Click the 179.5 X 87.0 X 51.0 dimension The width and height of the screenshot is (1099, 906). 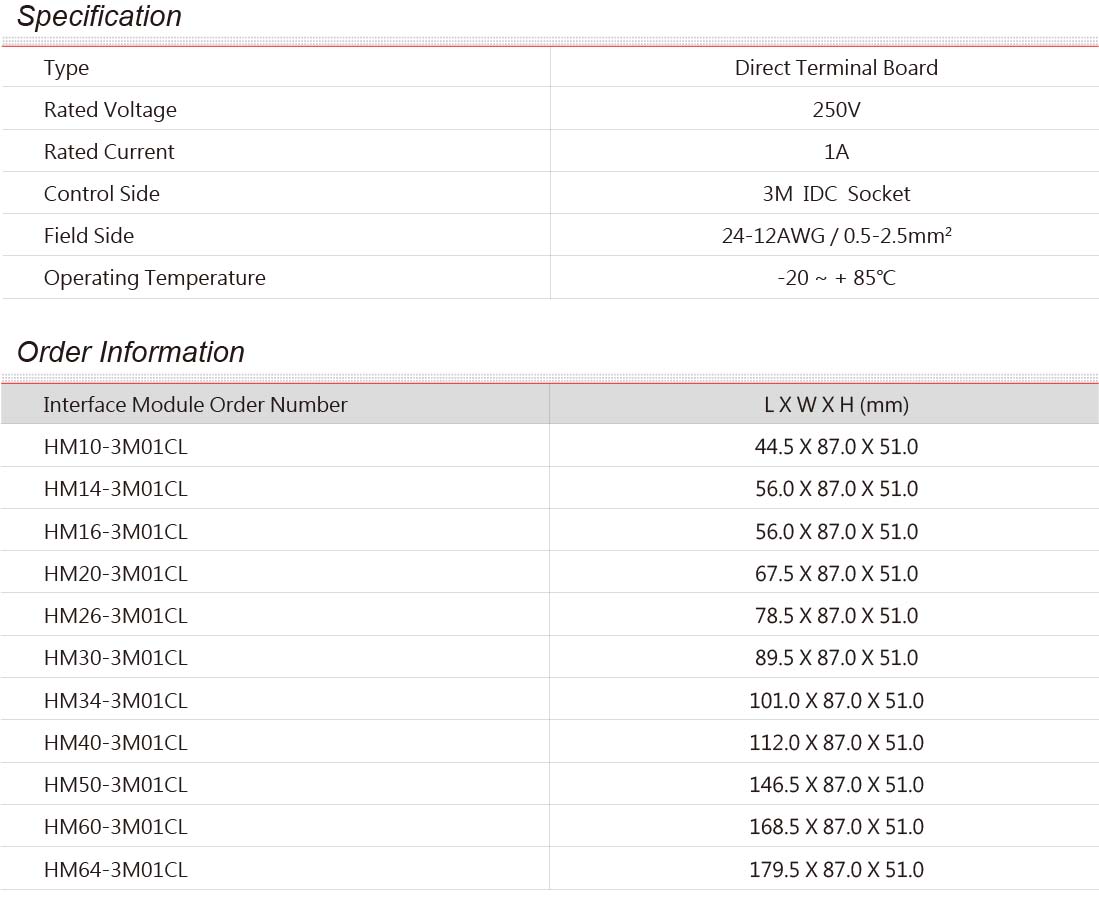(836, 870)
